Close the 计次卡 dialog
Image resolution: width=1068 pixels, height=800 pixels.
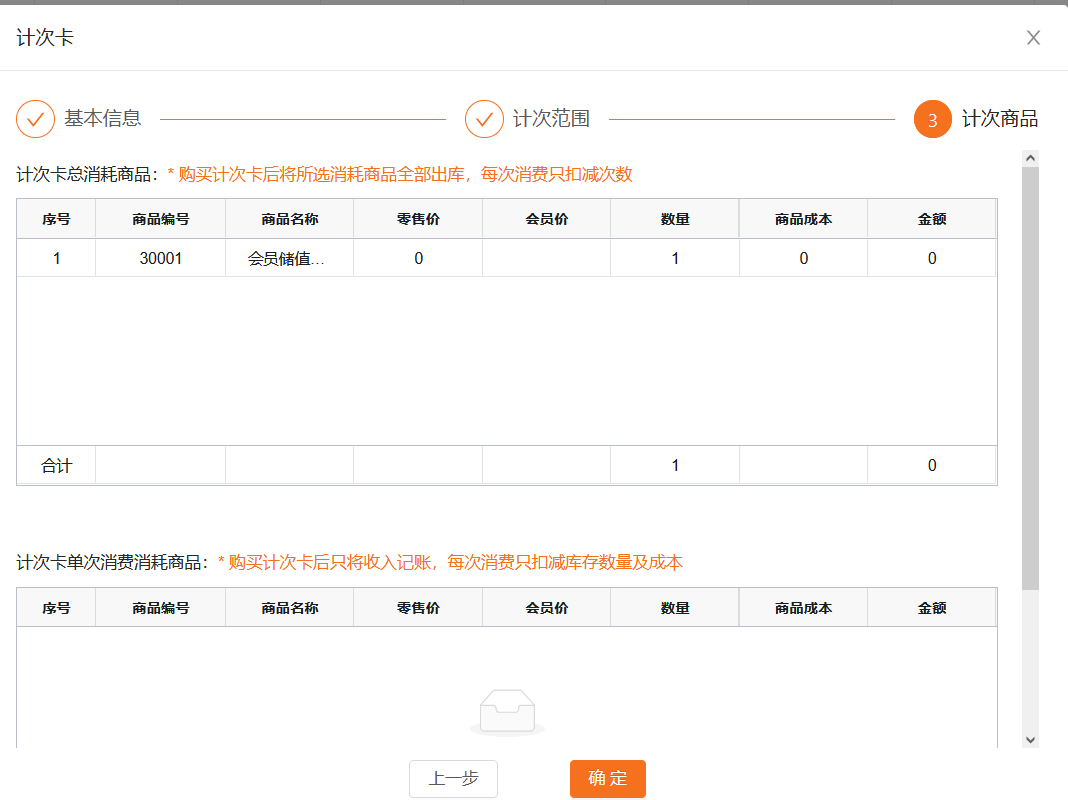point(1033,37)
